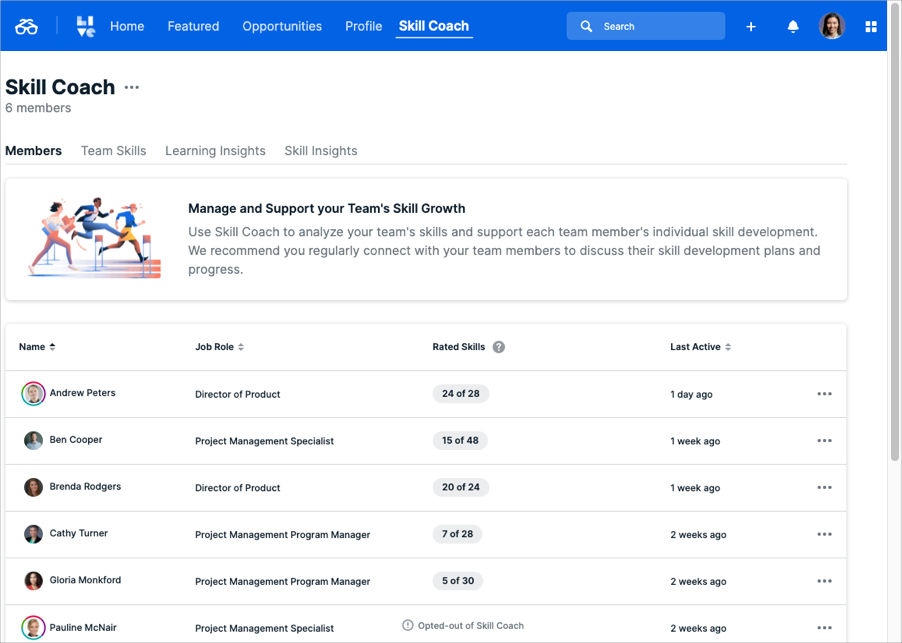This screenshot has height=643, width=902.
Task: Open the actions menu for Brenda Rodgers
Action: tap(824, 488)
